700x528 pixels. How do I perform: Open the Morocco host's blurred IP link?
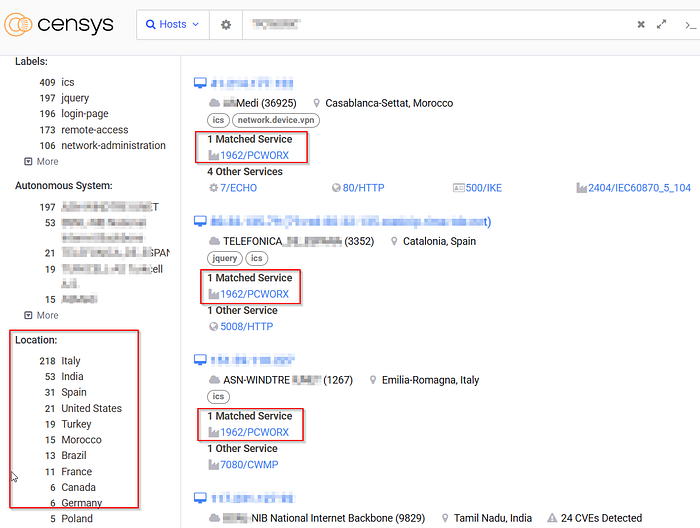252,83
